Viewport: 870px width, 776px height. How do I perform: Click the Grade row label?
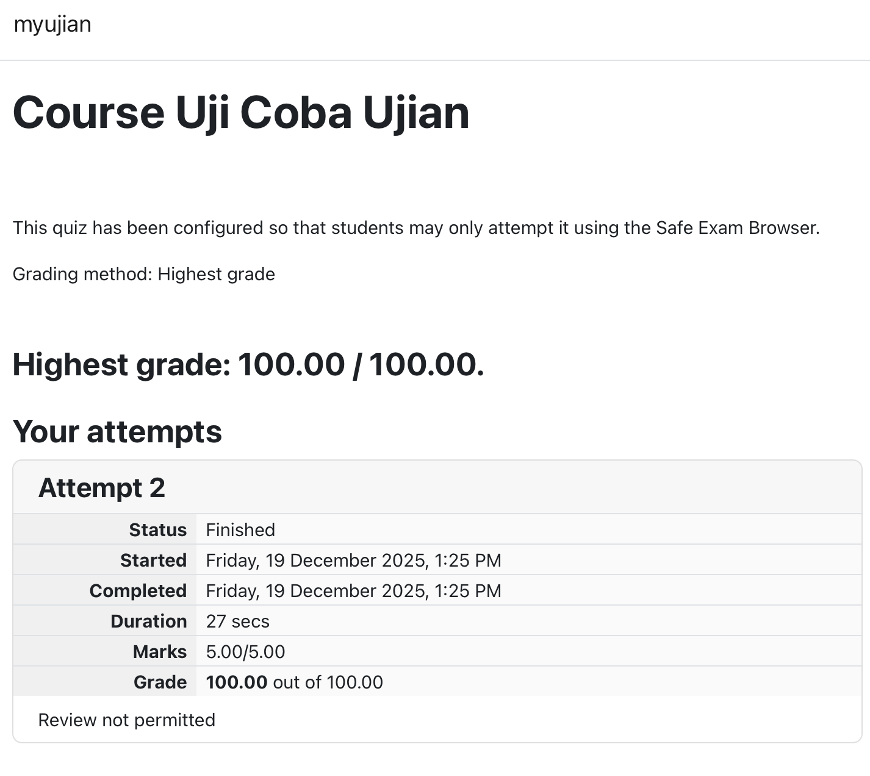160,682
